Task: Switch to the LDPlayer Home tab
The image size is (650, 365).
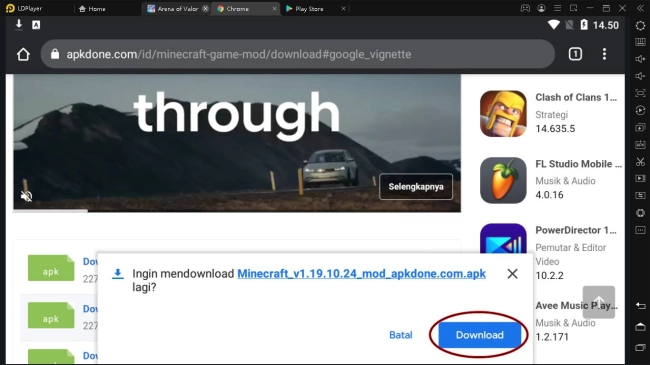Action: (x=92, y=9)
